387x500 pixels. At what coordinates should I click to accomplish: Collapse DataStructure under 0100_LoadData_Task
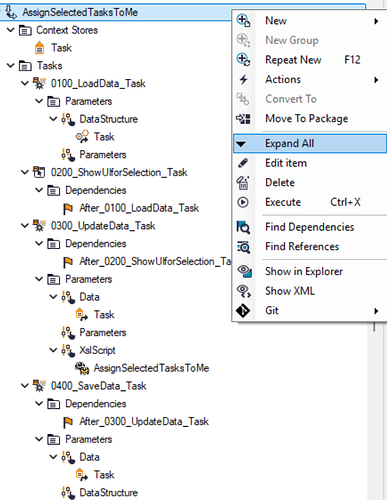53,119
